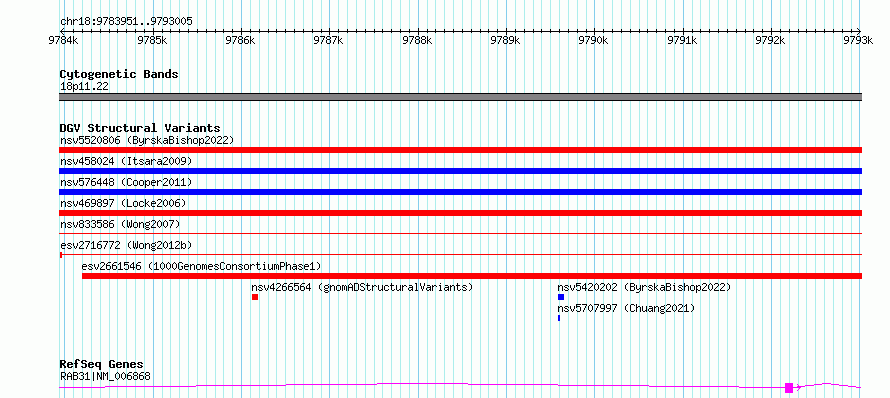
Task: Click the 9787k ruler tick label
Action: (329, 40)
